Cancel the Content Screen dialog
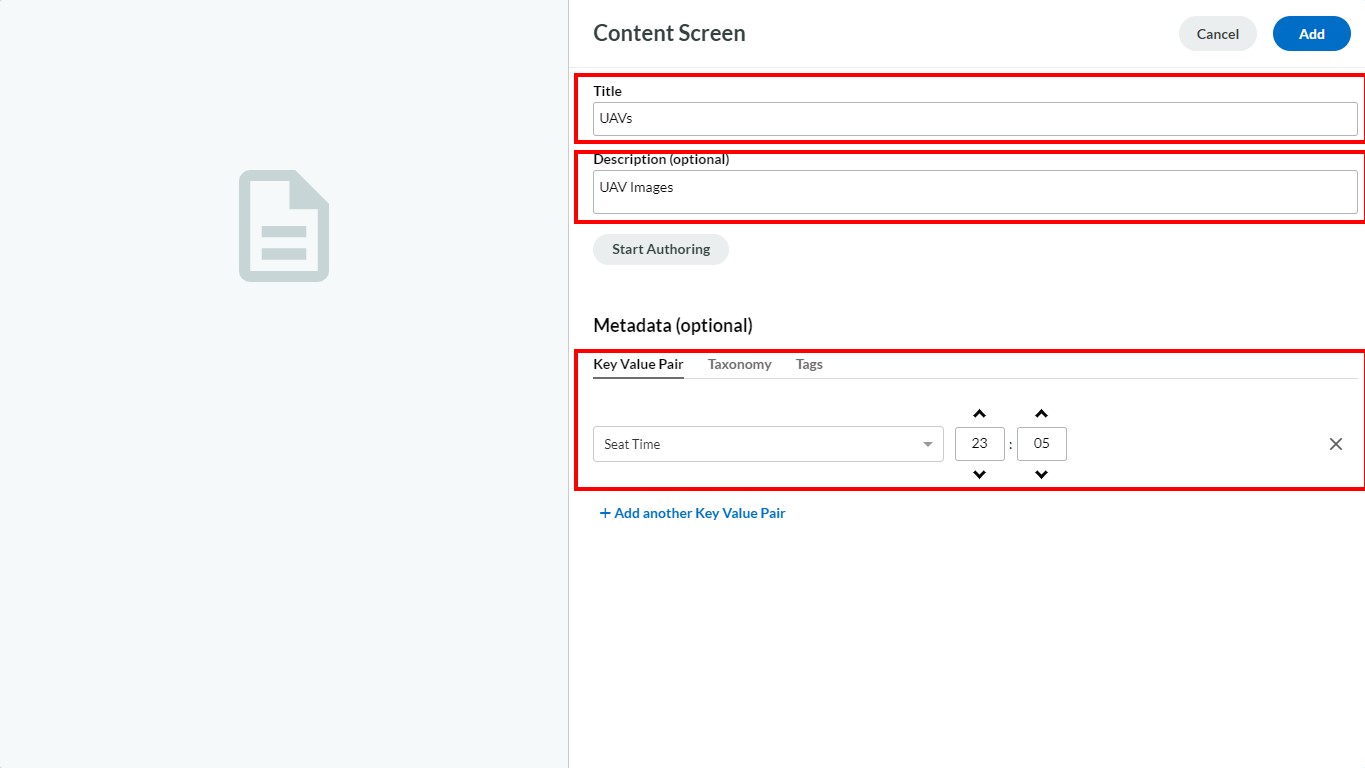This screenshot has width=1365, height=768. pos(1218,34)
